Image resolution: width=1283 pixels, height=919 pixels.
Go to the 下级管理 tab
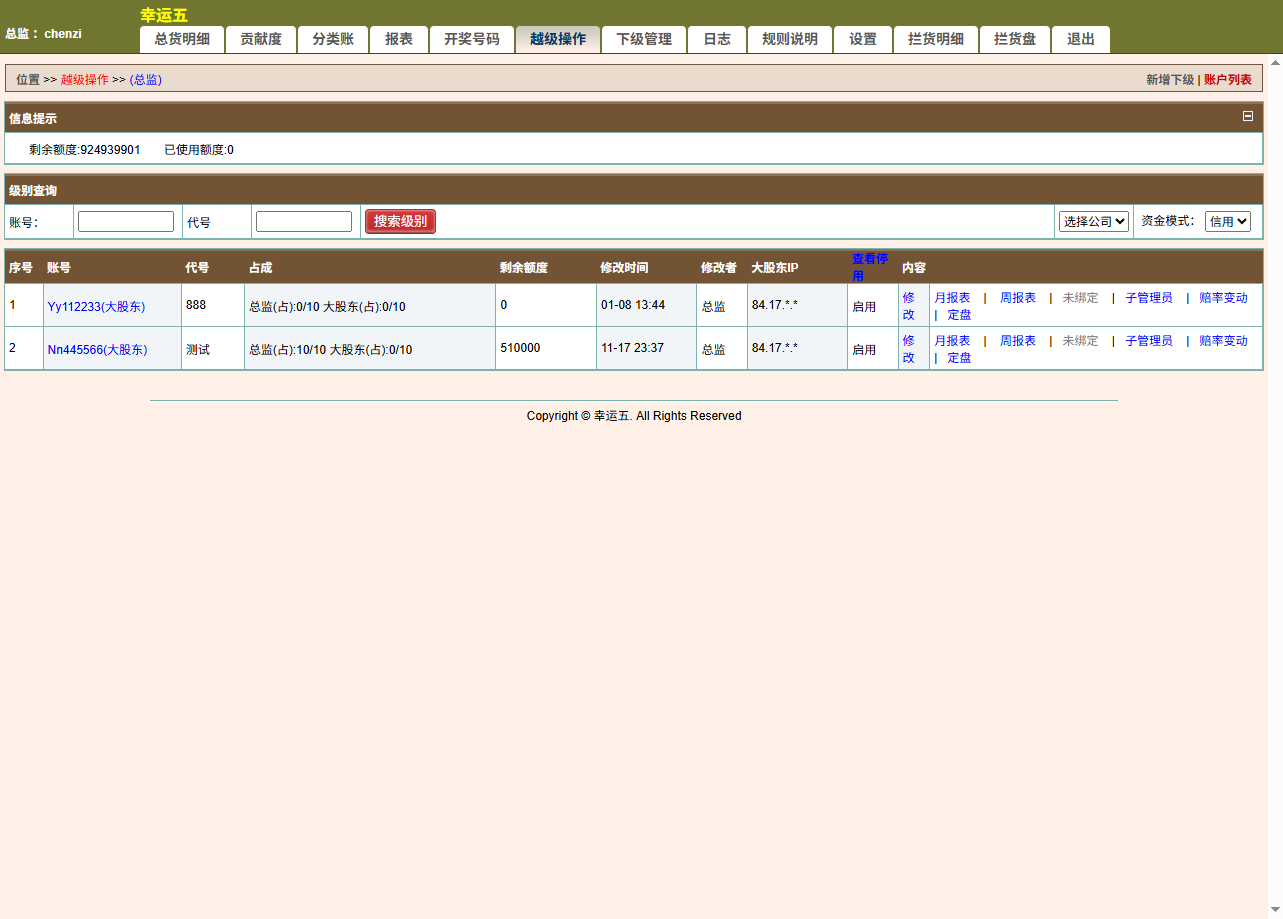[643, 39]
